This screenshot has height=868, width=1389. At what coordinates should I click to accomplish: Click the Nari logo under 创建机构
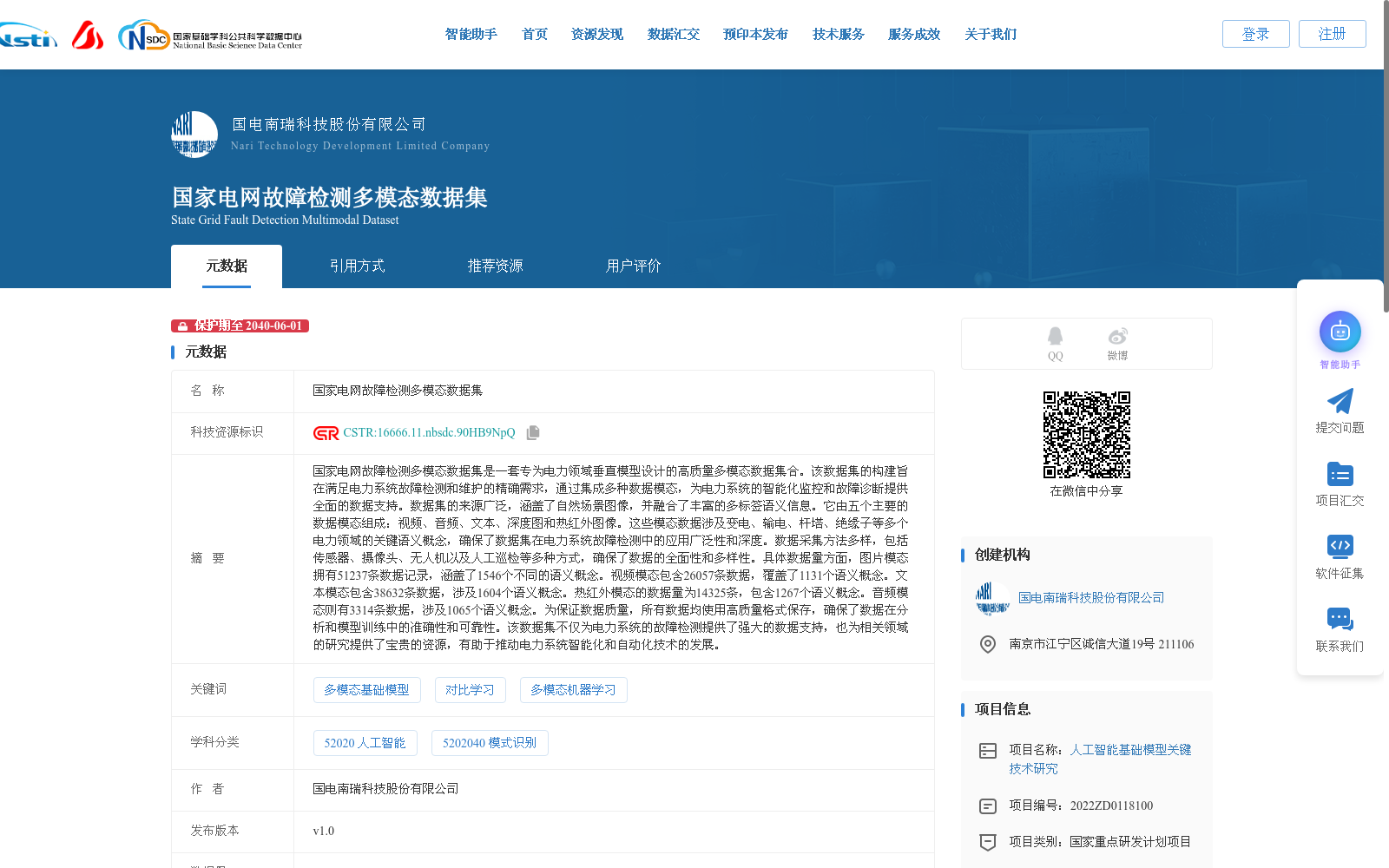(x=992, y=598)
